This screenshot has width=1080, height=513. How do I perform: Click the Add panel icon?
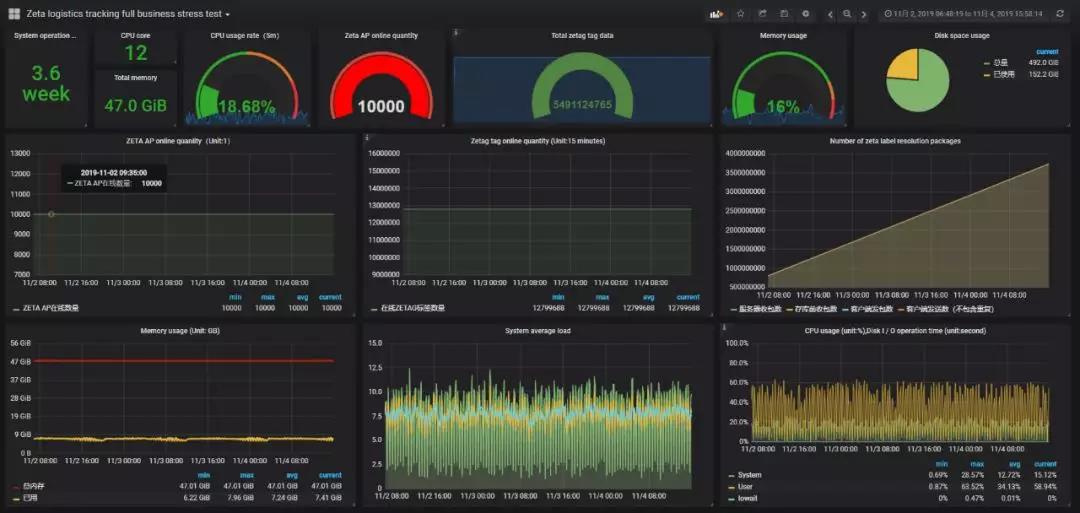[x=716, y=14]
